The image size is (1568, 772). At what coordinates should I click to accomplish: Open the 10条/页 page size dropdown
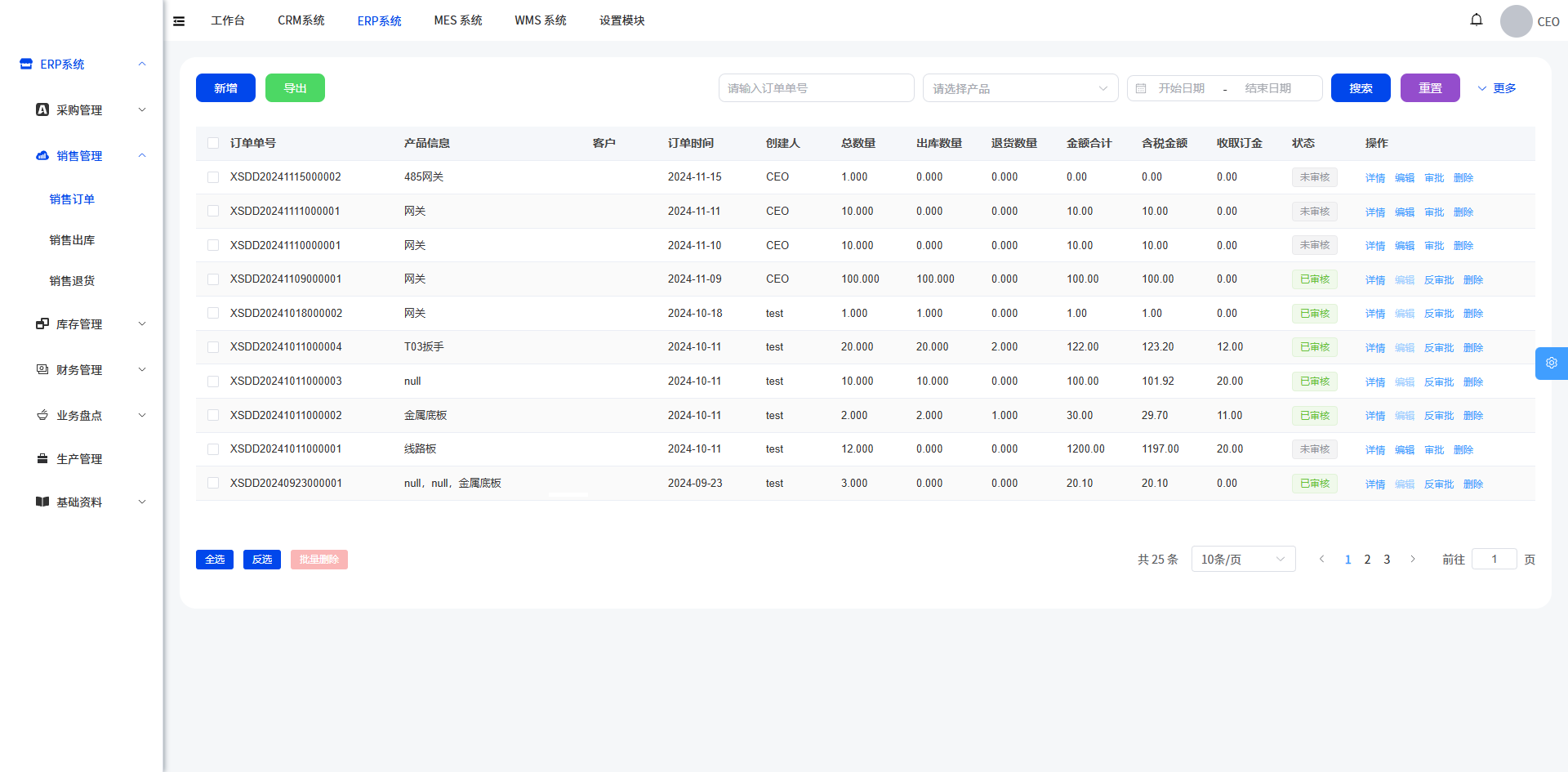1242,560
